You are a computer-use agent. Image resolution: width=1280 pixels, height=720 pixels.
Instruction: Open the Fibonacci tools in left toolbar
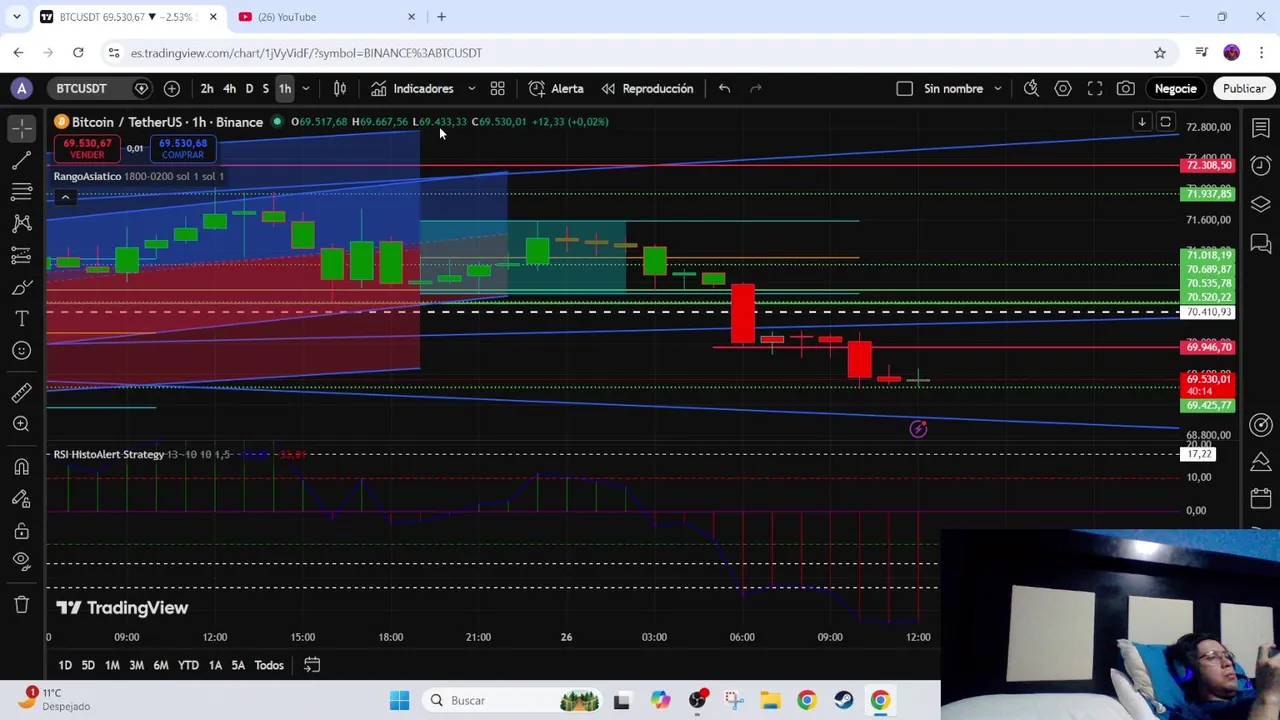[21, 192]
